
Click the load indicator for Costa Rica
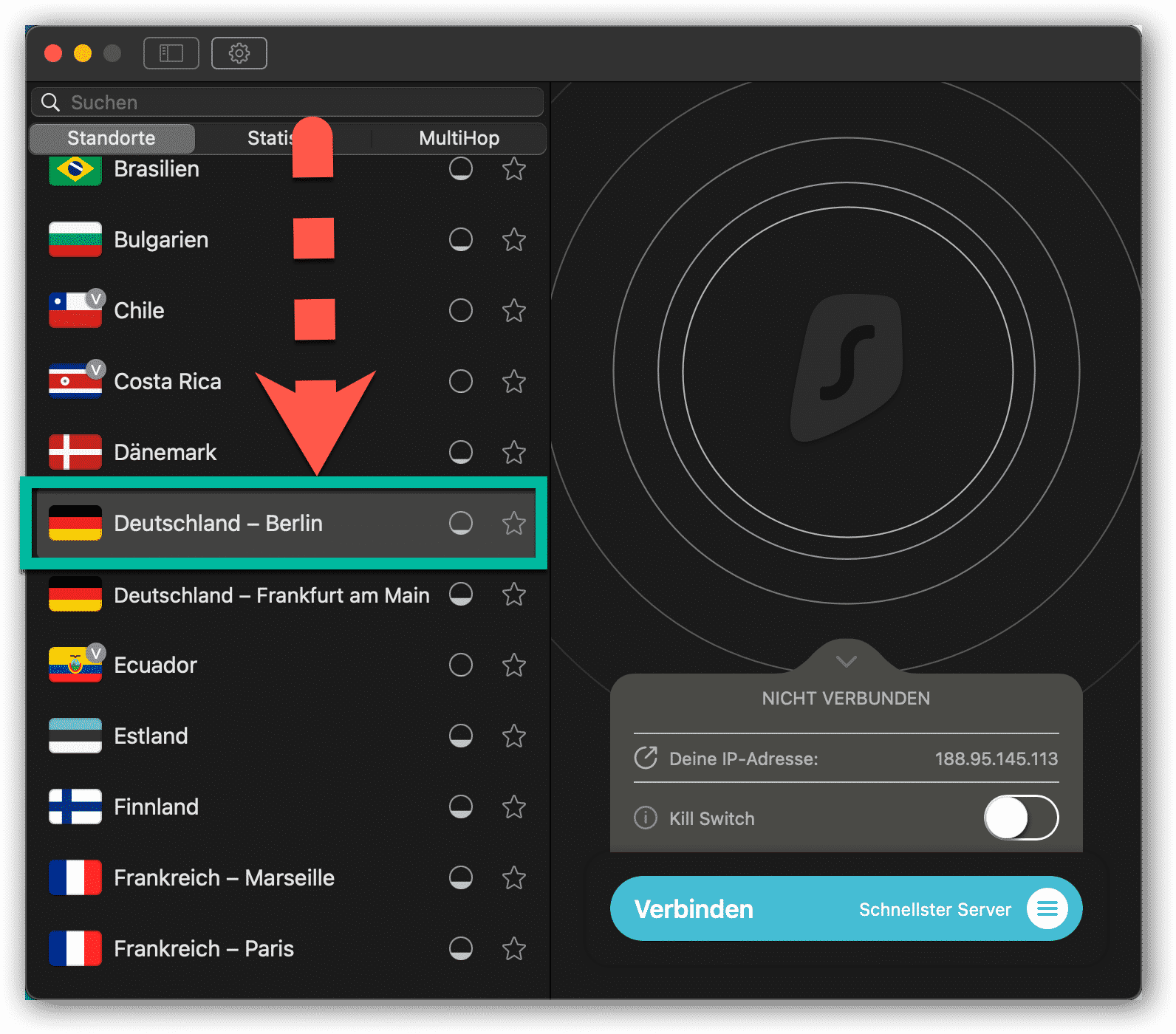pyautogui.click(x=461, y=381)
